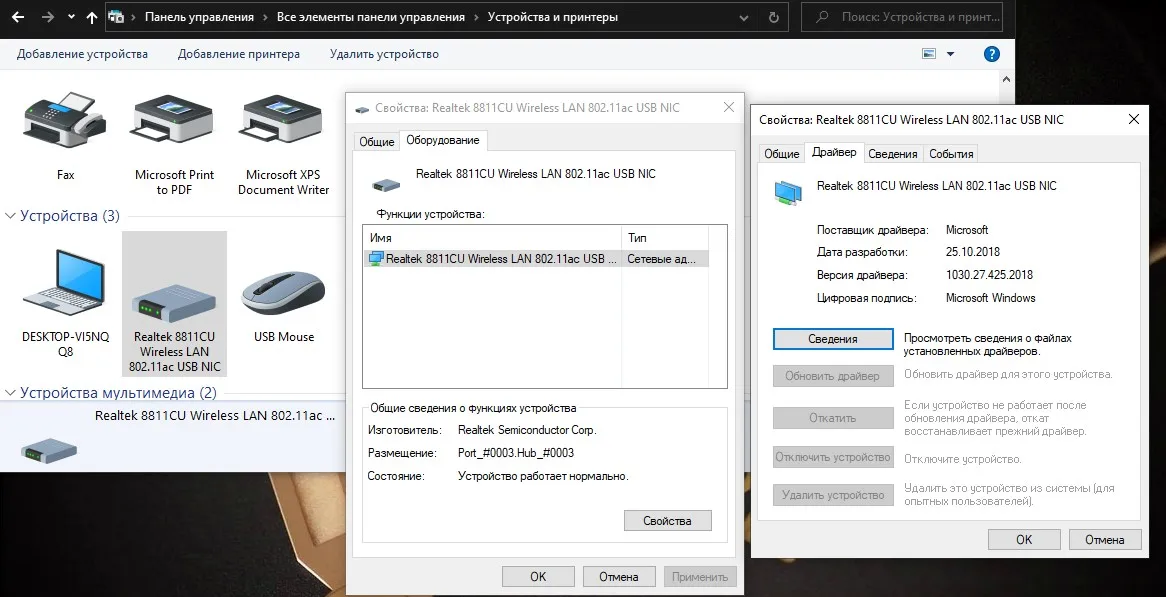Select the USB Mouse device
The width and height of the screenshot is (1166, 597).
(284, 294)
